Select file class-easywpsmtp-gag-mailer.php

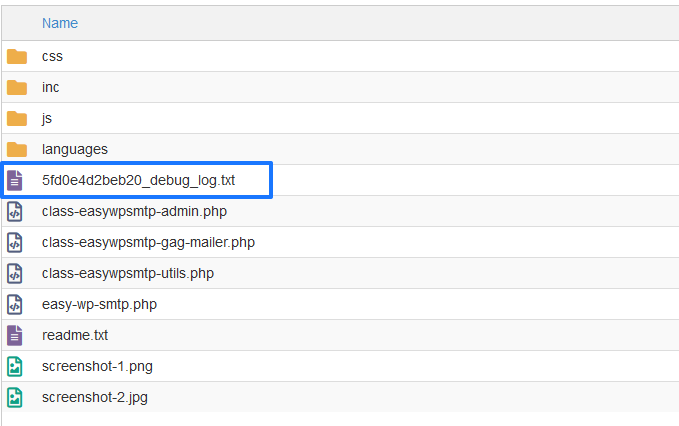tap(148, 242)
